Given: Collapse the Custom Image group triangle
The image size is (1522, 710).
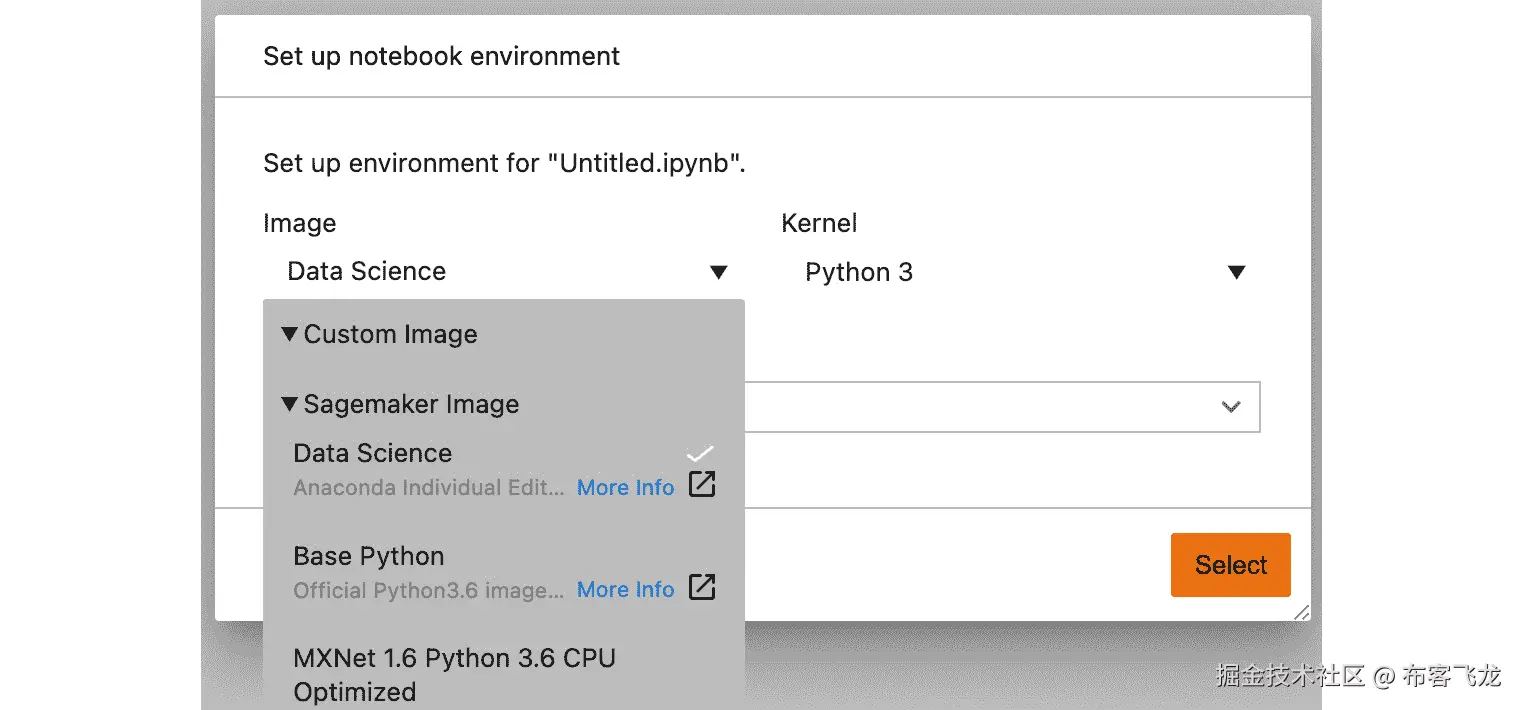Looking at the screenshot, I should pyautogui.click(x=290, y=334).
